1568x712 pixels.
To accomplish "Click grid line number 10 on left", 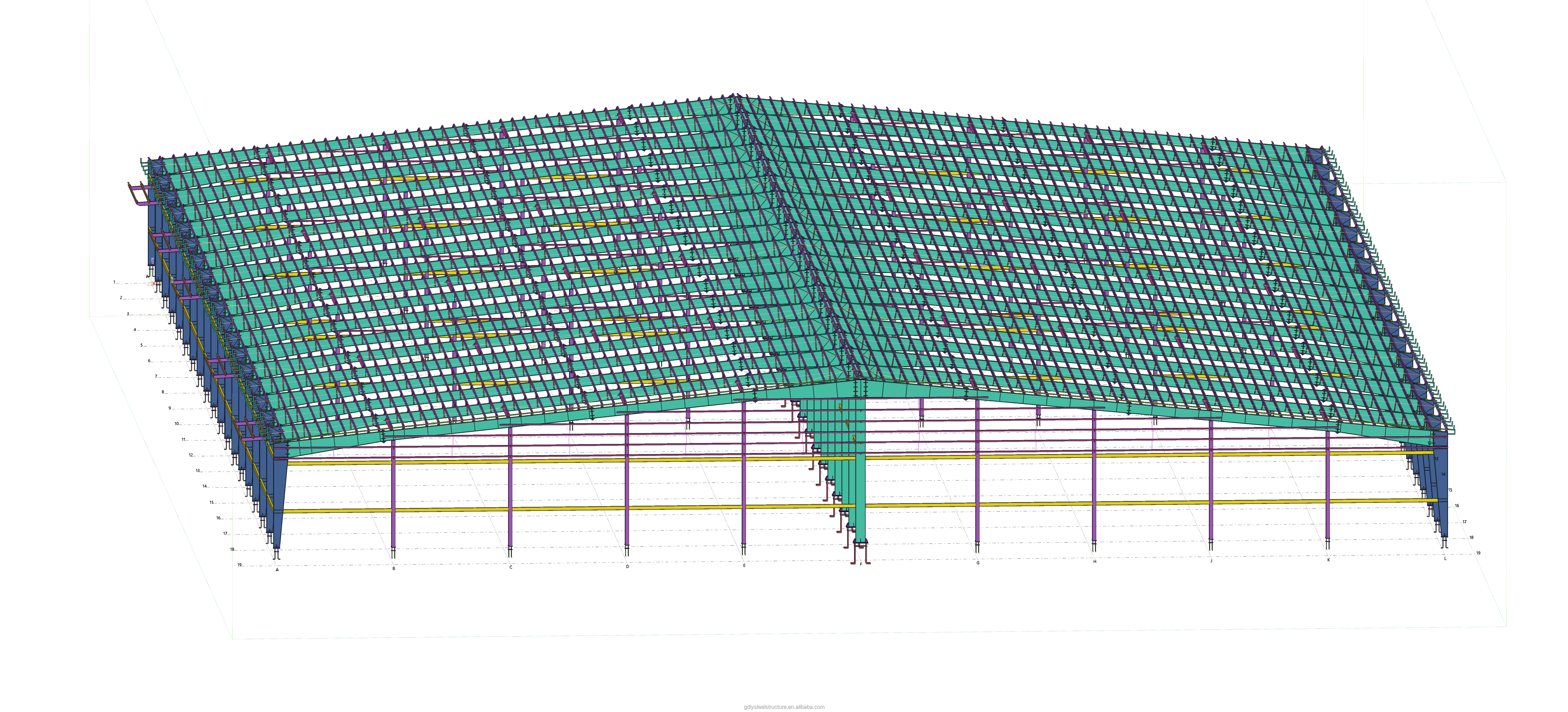I will click(177, 423).
